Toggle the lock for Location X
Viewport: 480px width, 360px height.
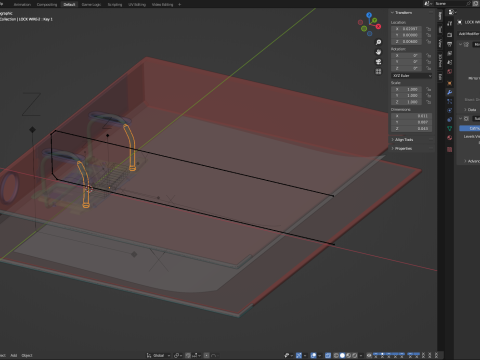[x=429, y=29]
